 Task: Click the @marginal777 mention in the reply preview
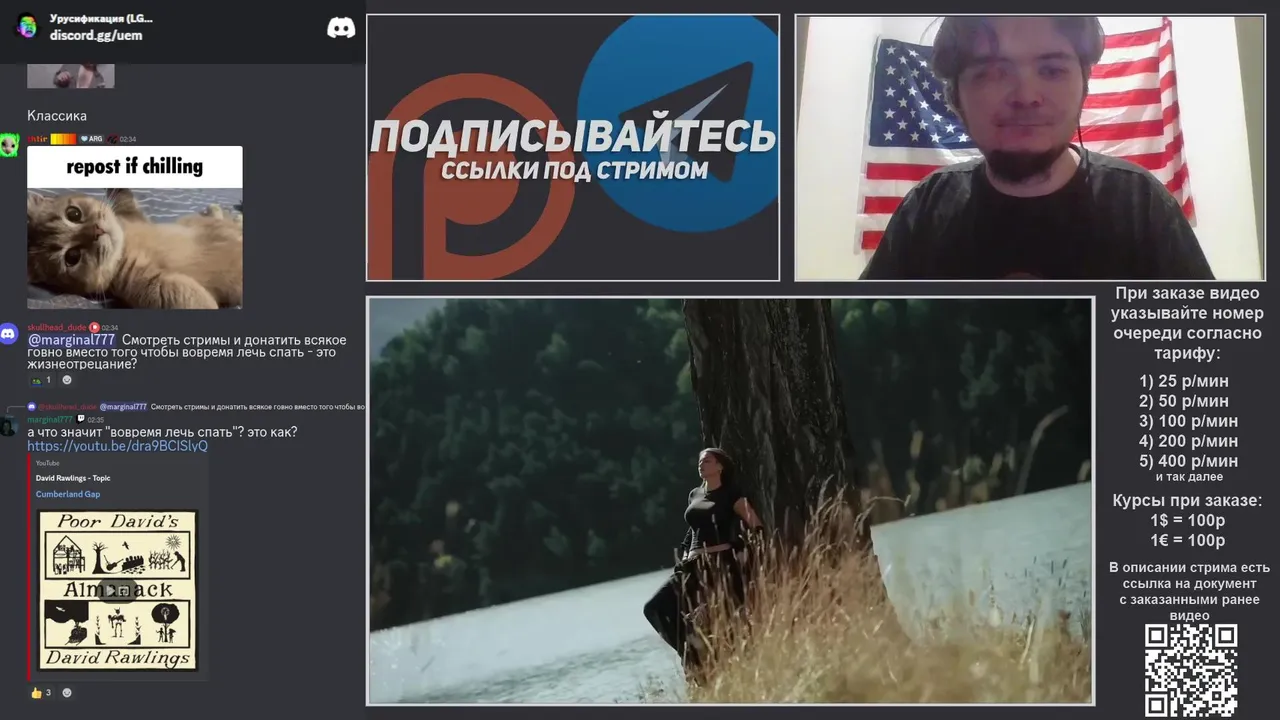123,407
